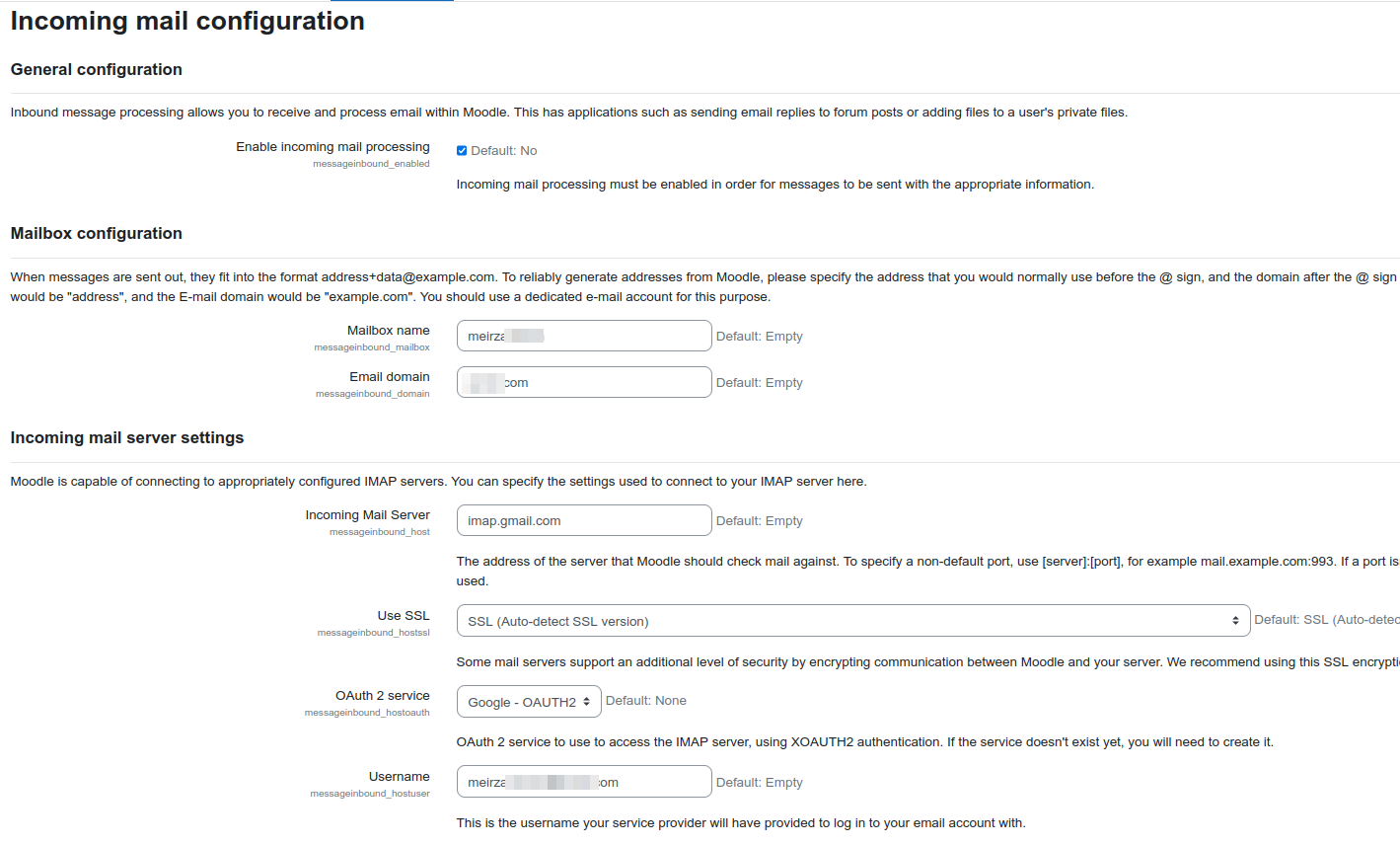This screenshot has width=1400, height=845.
Task: Click the 'messageinbound_host' setting name
Action: (x=380, y=532)
